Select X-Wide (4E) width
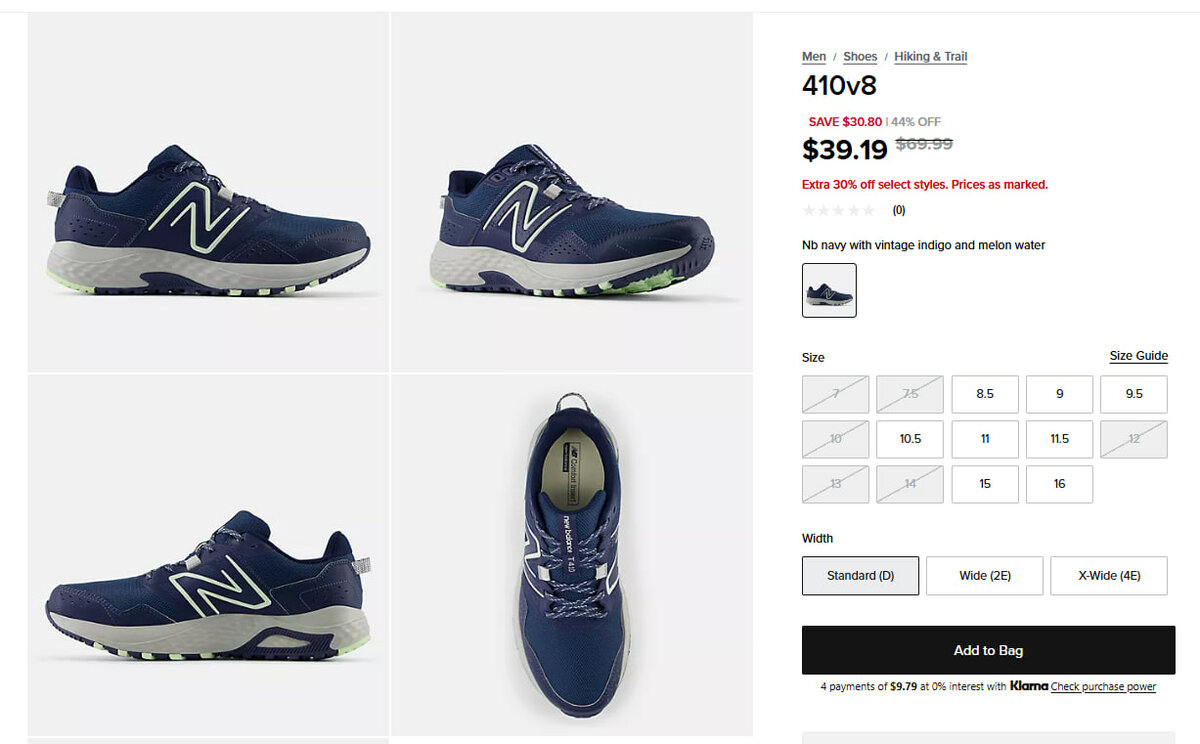The image size is (1200, 744). 1109,576
